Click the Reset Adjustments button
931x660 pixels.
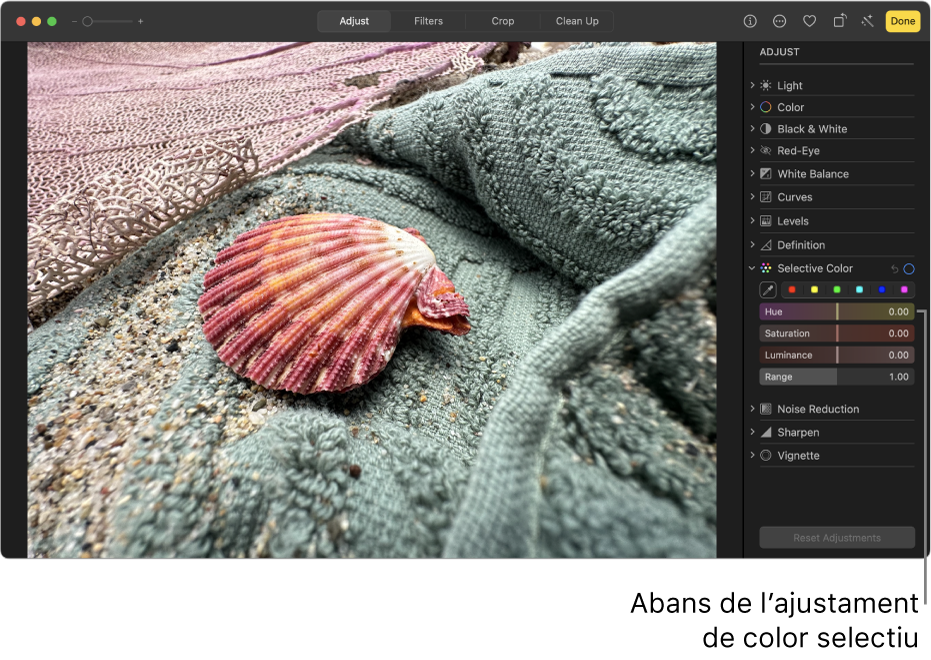[x=836, y=537]
